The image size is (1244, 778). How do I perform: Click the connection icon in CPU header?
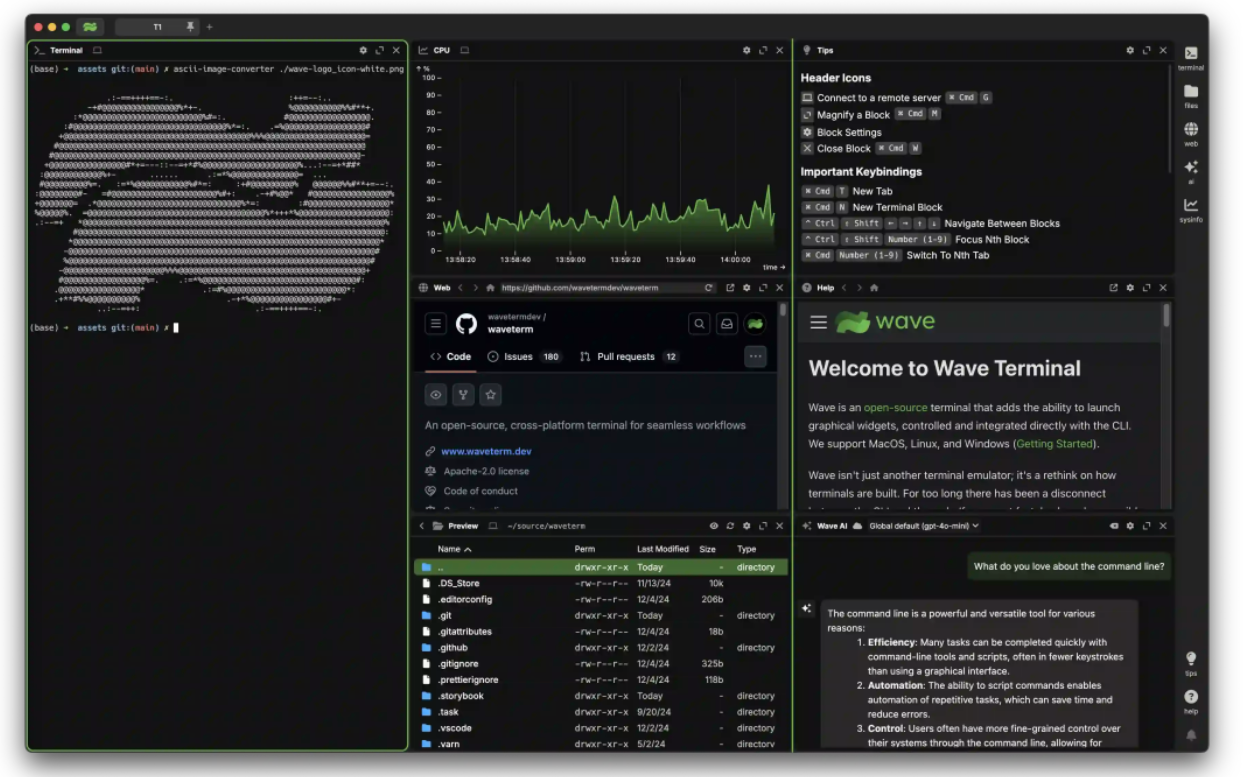click(x=465, y=50)
